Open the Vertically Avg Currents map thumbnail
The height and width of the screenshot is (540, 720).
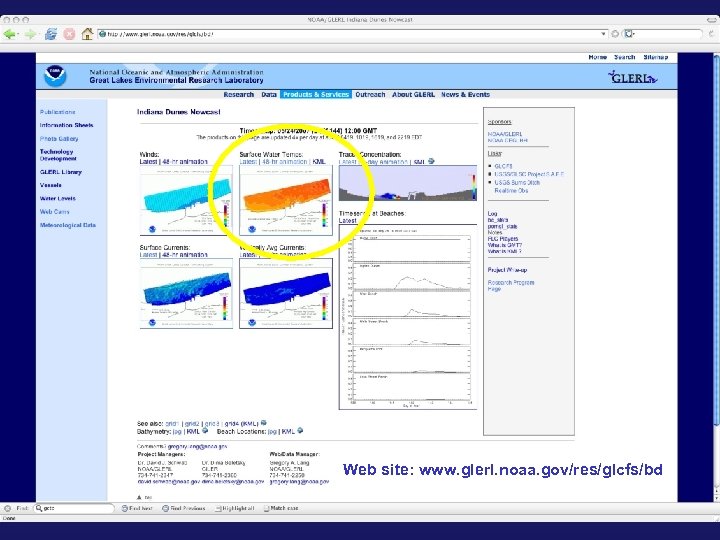[x=286, y=293]
